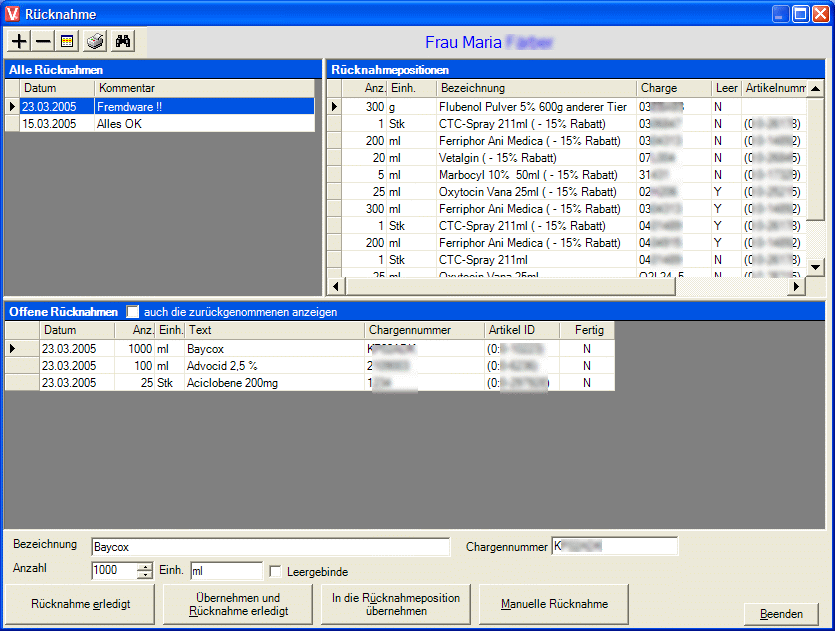Select the Advocid 2,5 % row
The height and width of the screenshot is (631, 835).
pos(310,366)
